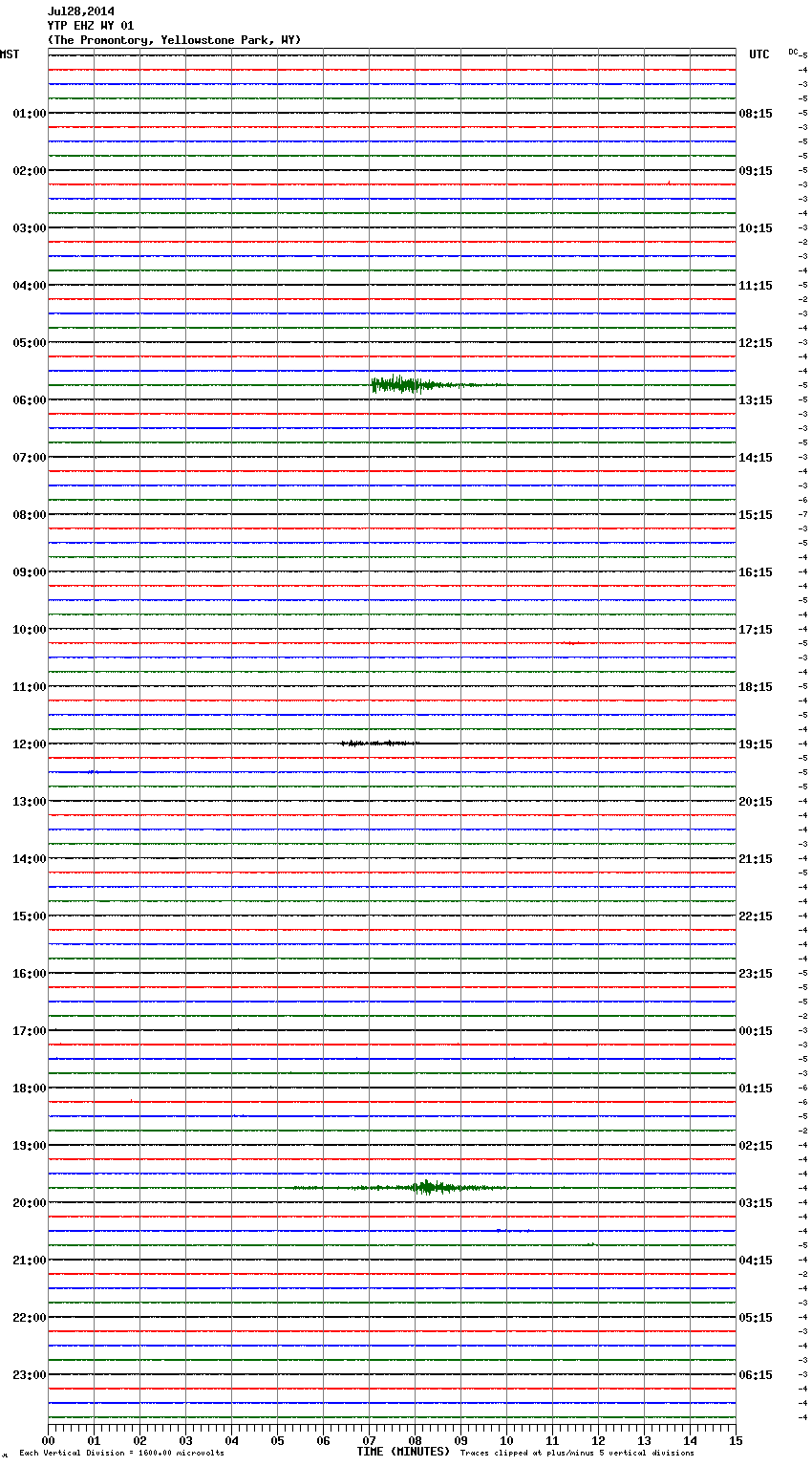Click the 00 minute axis tick label
The width and height of the screenshot is (812, 1466).
pyautogui.click(x=48, y=1440)
